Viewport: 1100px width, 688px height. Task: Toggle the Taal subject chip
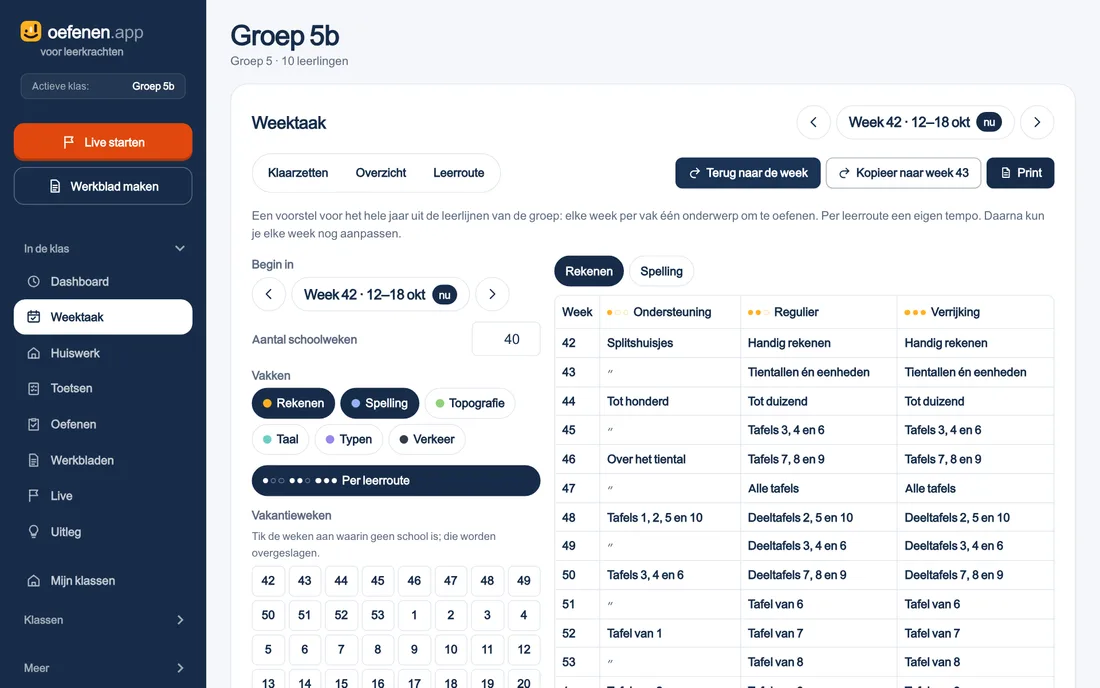(281, 439)
